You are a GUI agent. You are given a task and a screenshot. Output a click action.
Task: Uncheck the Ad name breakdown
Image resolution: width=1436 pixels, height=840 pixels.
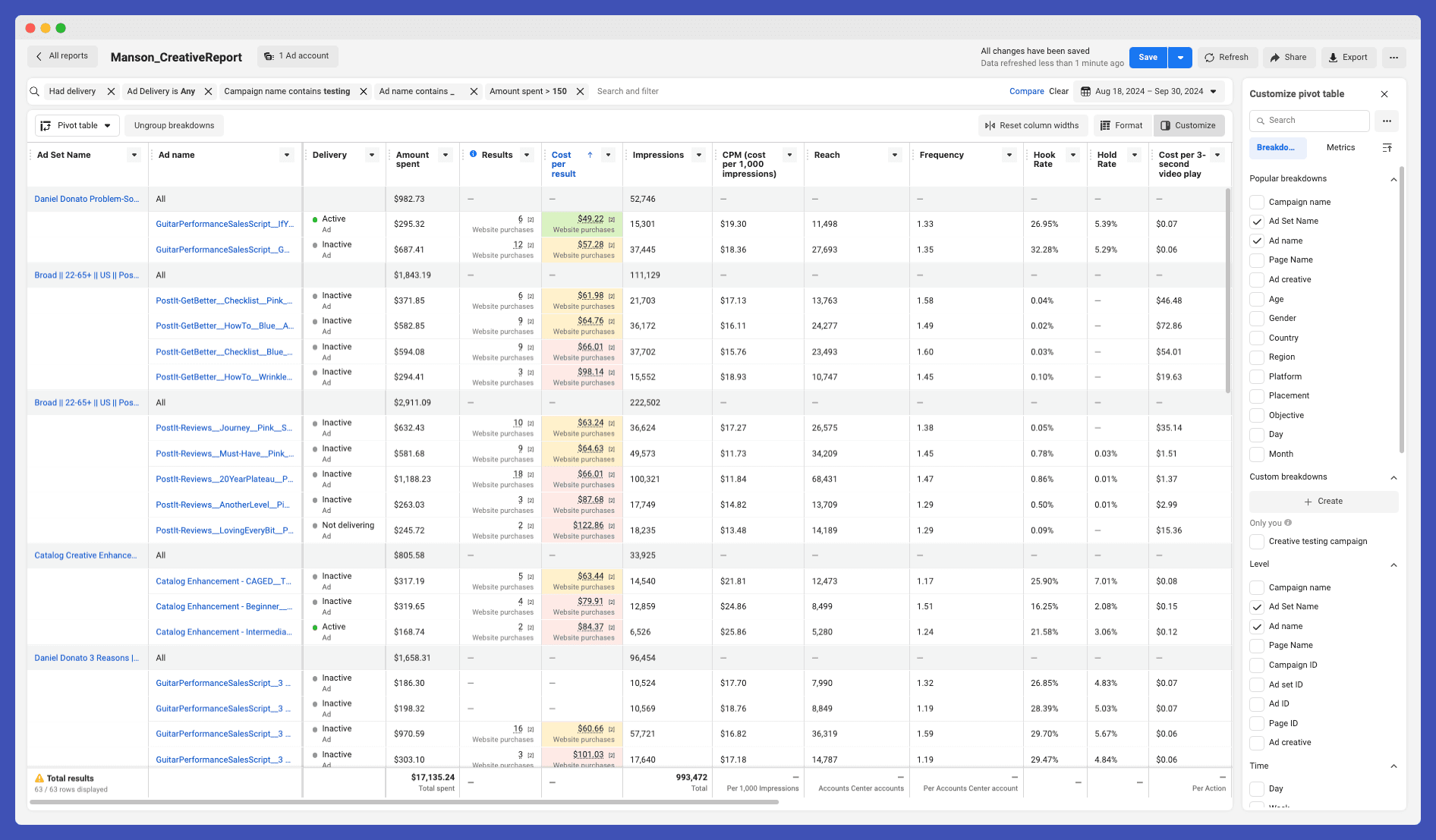1256,241
